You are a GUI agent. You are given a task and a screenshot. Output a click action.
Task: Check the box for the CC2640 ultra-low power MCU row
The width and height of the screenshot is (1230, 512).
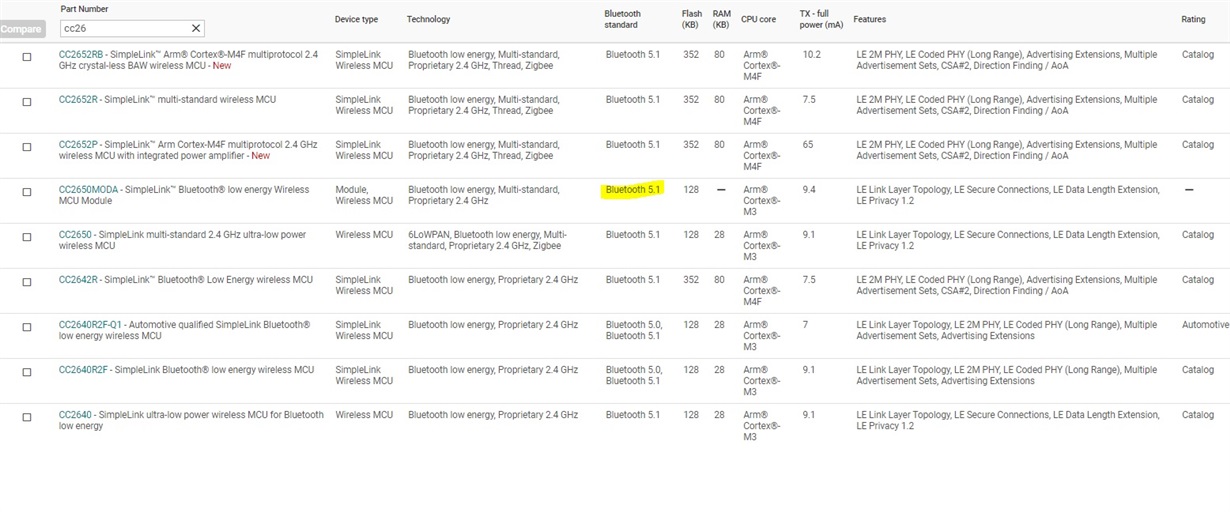[27, 417]
